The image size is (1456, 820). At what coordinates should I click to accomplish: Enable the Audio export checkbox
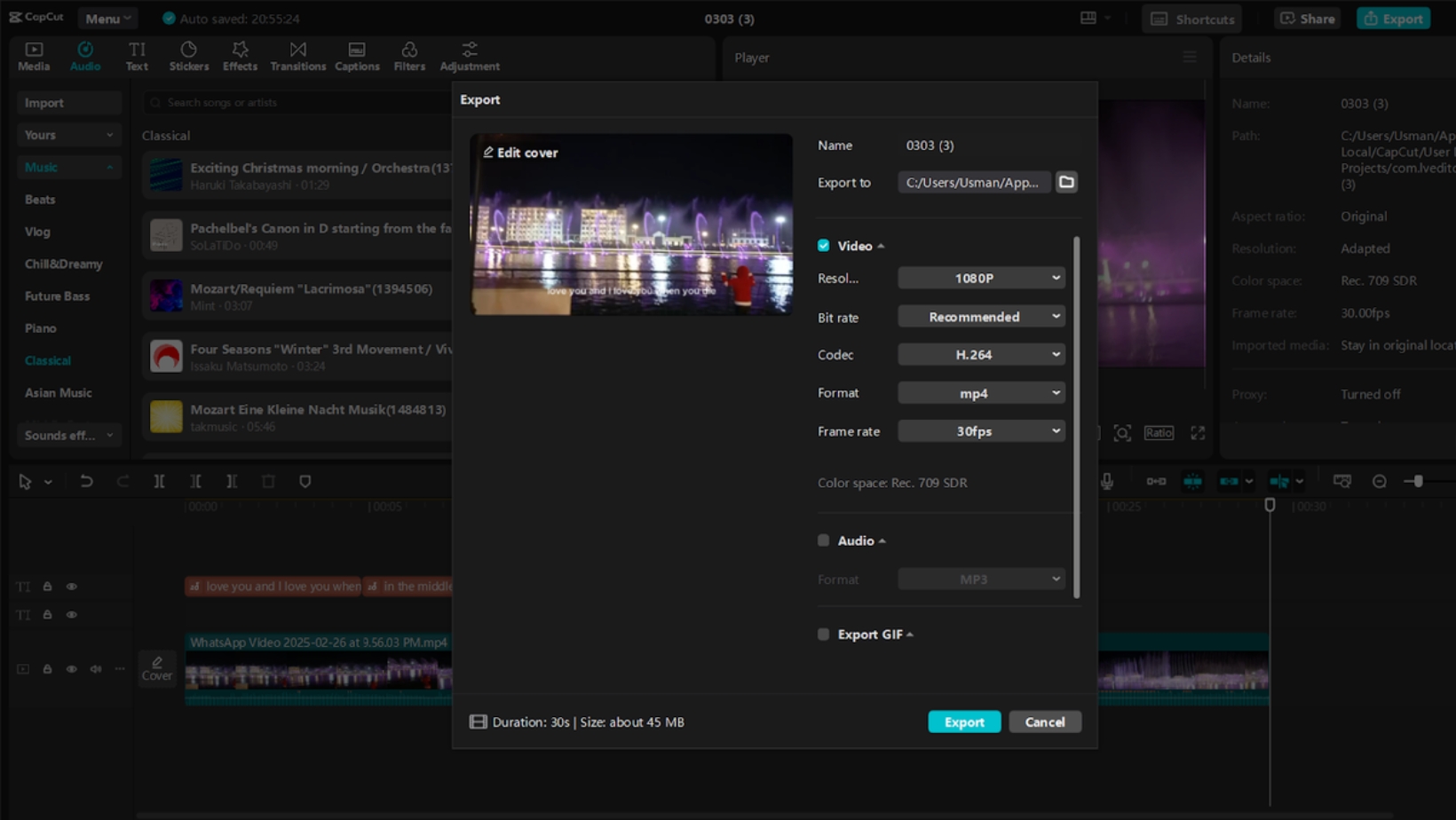click(824, 540)
